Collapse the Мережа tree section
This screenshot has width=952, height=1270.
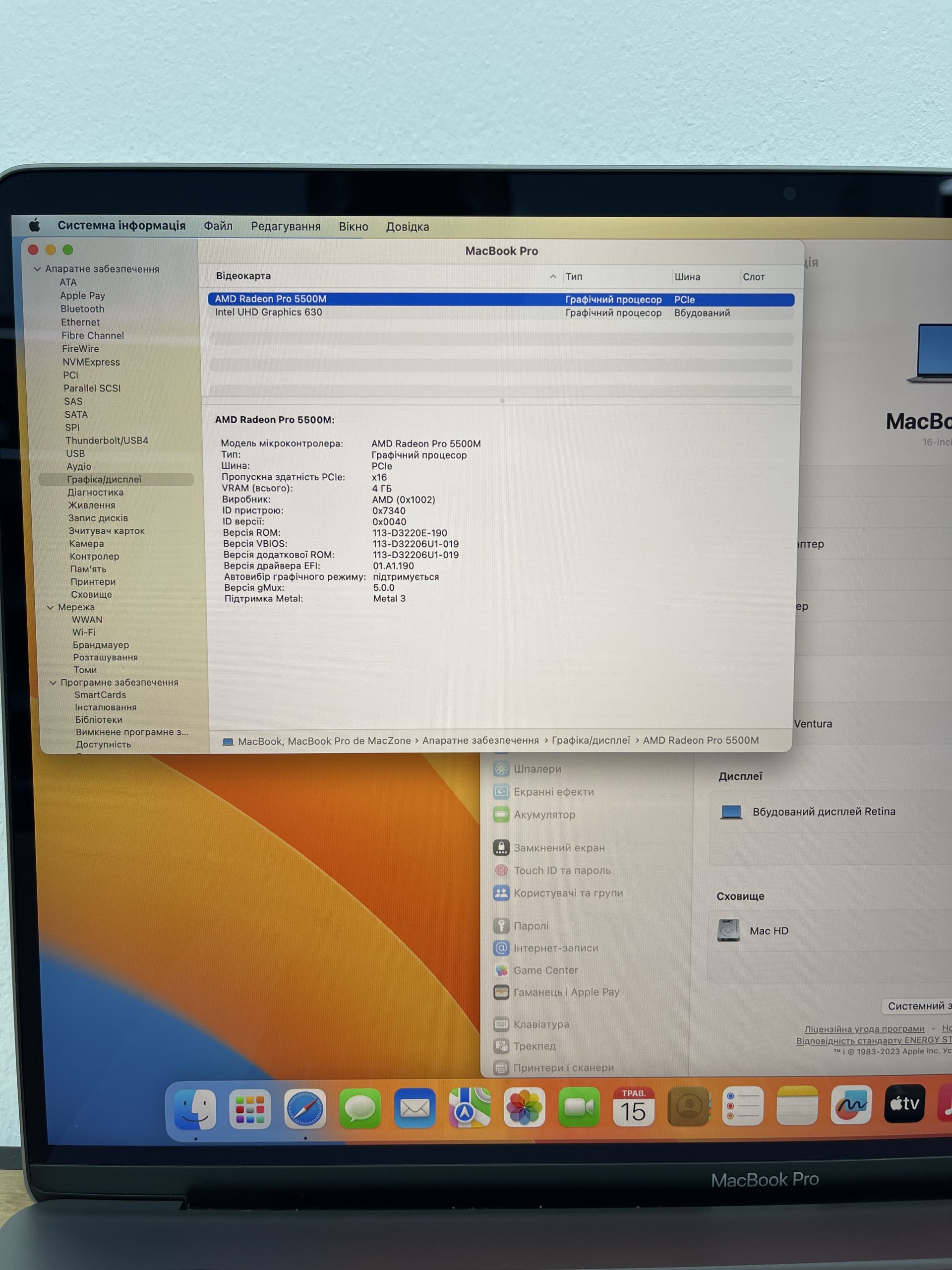(x=51, y=607)
